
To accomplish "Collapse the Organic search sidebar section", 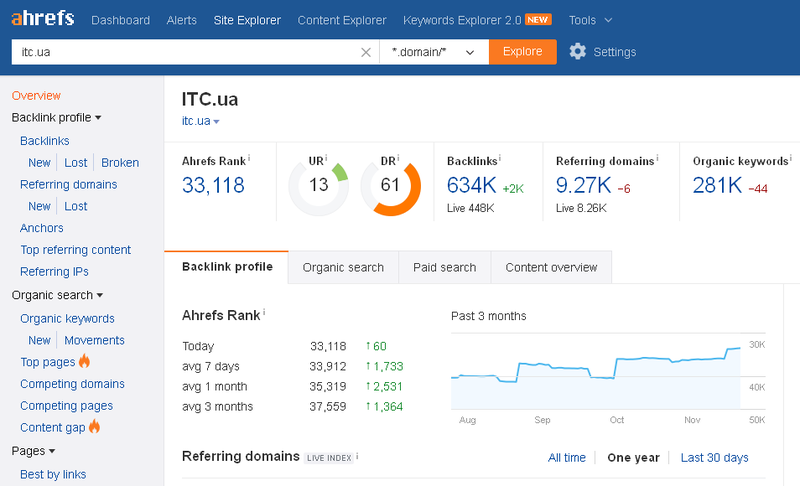I will click(57, 295).
